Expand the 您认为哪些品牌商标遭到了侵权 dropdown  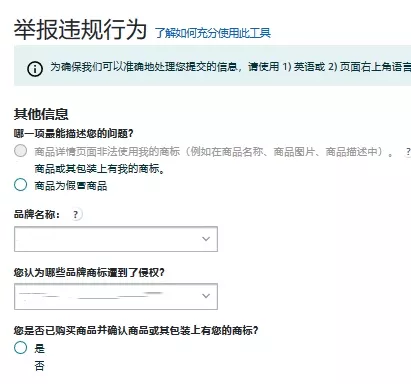(x=116, y=296)
